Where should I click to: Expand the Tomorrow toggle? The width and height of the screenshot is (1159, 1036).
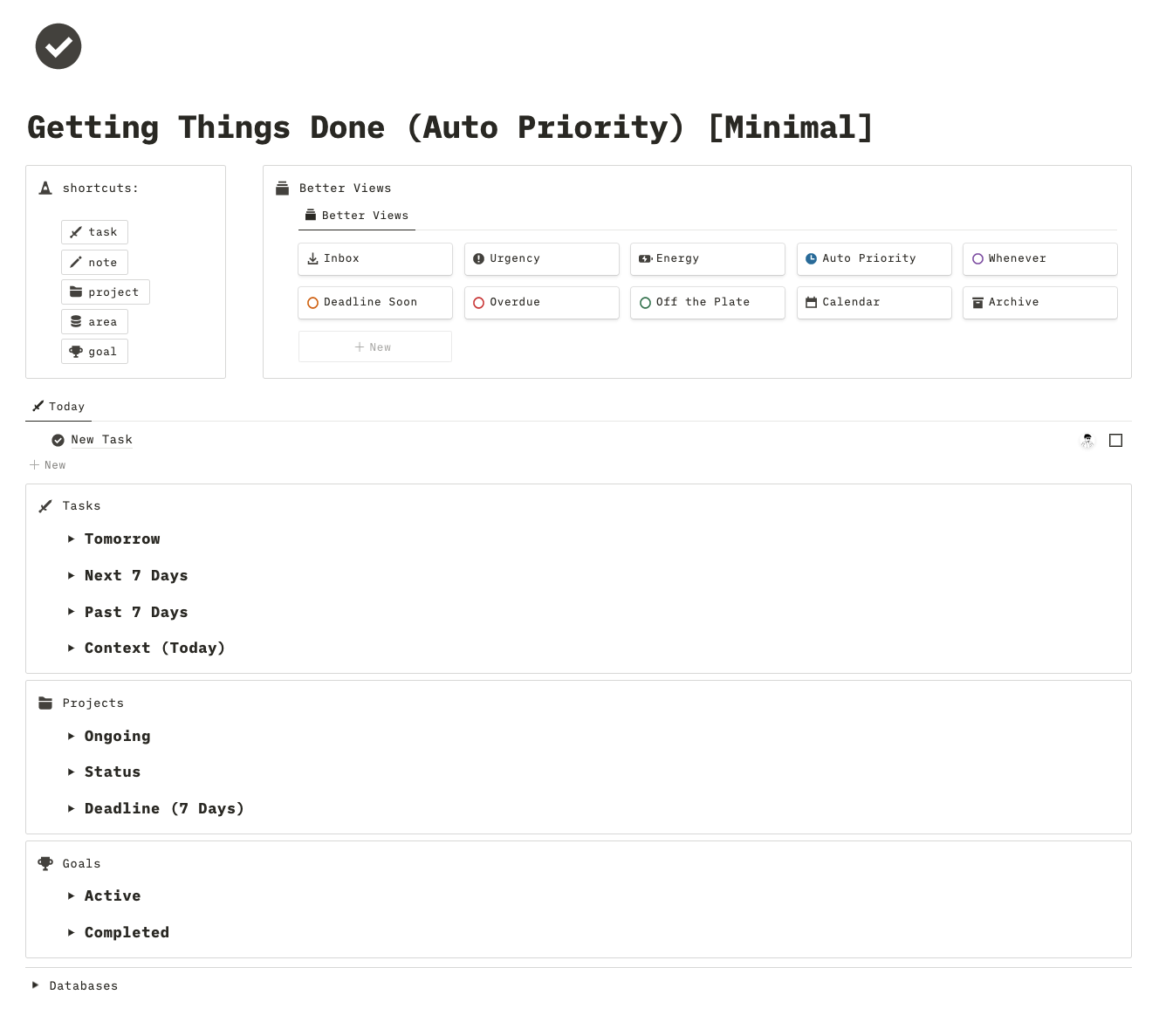(x=72, y=539)
